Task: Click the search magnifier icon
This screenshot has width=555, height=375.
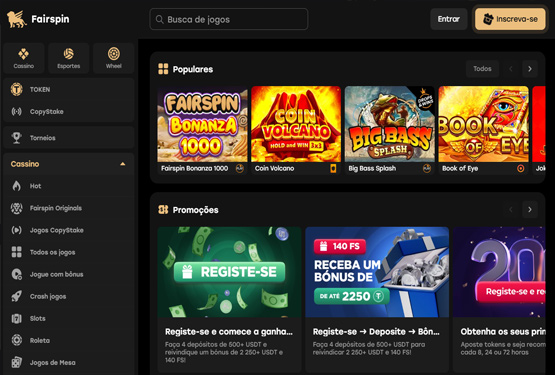Action: 160,19
